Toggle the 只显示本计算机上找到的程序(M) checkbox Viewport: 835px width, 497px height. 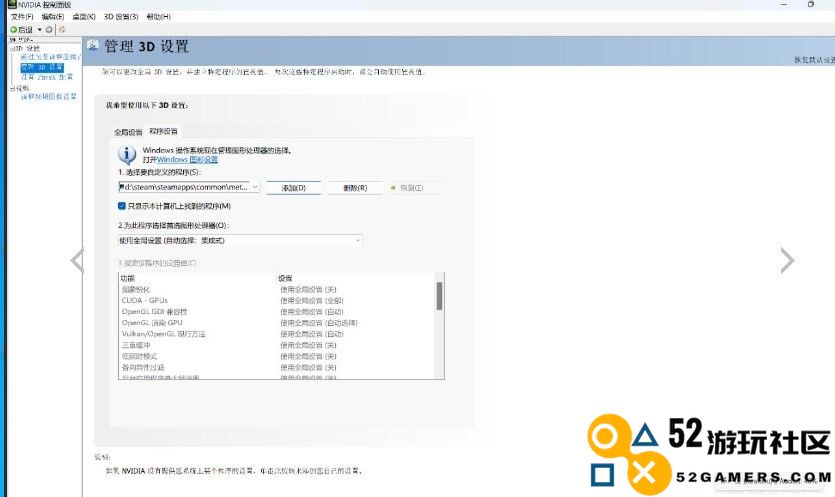(x=121, y=206)
